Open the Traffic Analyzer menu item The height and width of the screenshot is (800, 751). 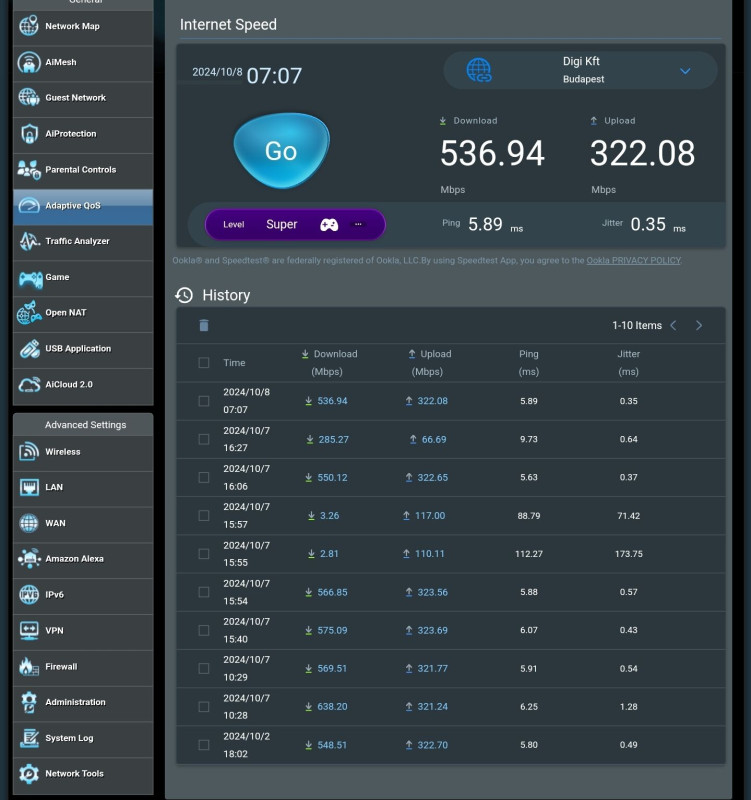[x=83, y=241]
